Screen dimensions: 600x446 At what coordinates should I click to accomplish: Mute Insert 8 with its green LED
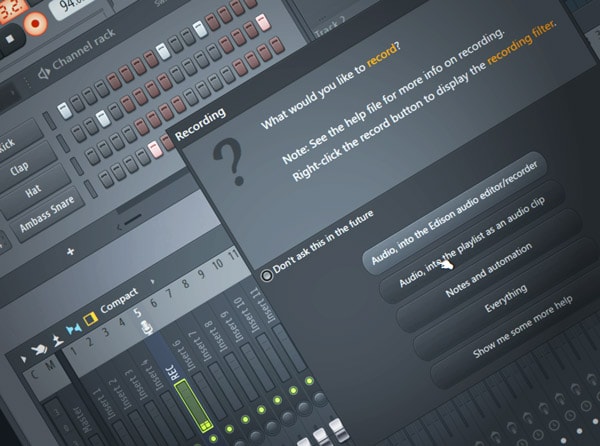[261, 410]
